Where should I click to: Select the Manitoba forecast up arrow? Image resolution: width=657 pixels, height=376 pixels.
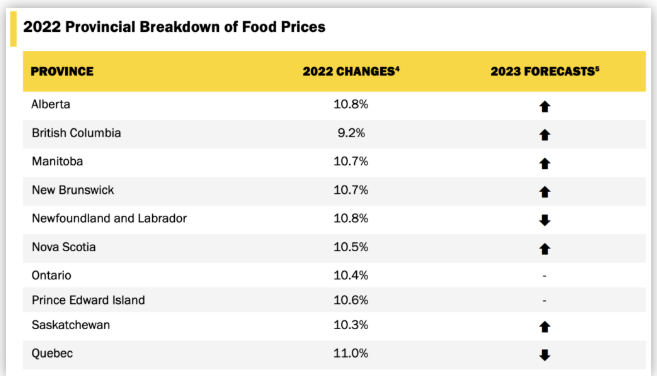544,163
